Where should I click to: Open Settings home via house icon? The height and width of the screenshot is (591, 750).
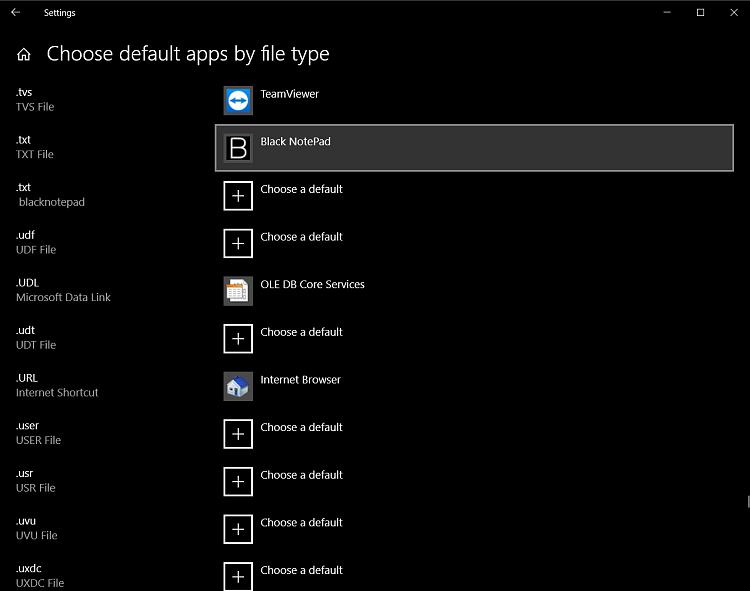[x=23, y=55]
